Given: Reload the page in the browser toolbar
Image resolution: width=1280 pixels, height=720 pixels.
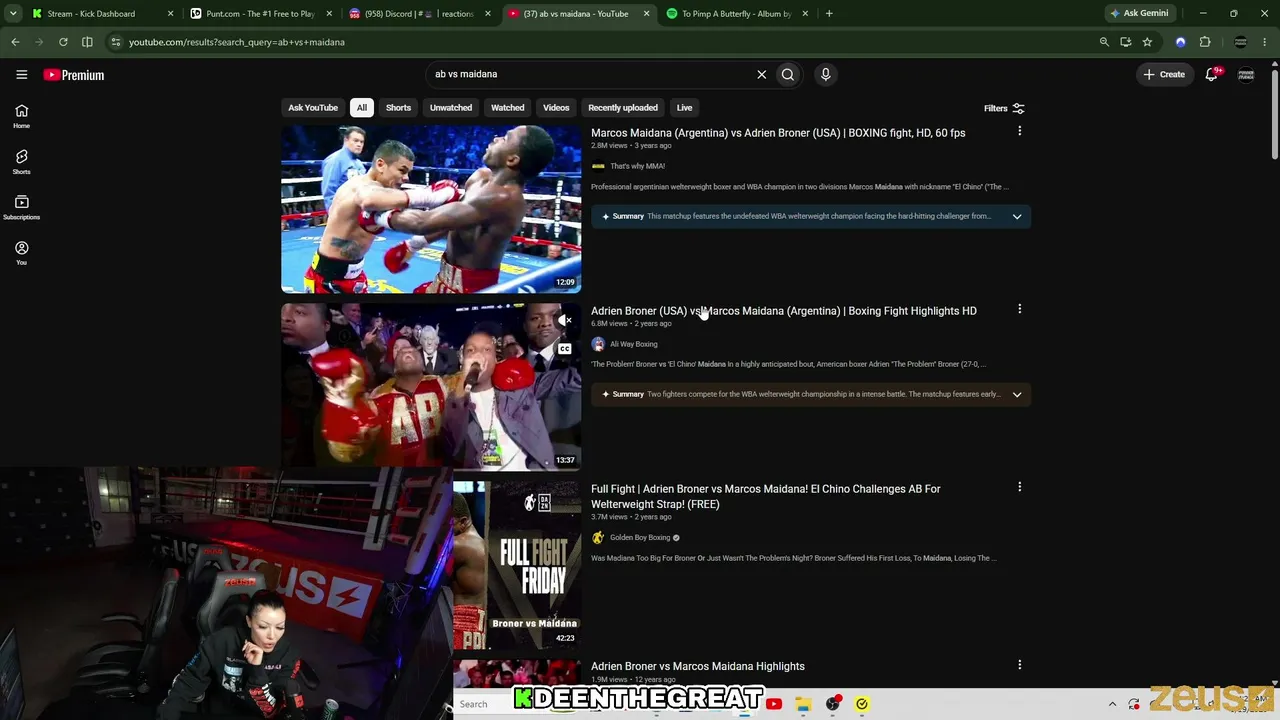Looking at the screenshot, I should point(63,42).
